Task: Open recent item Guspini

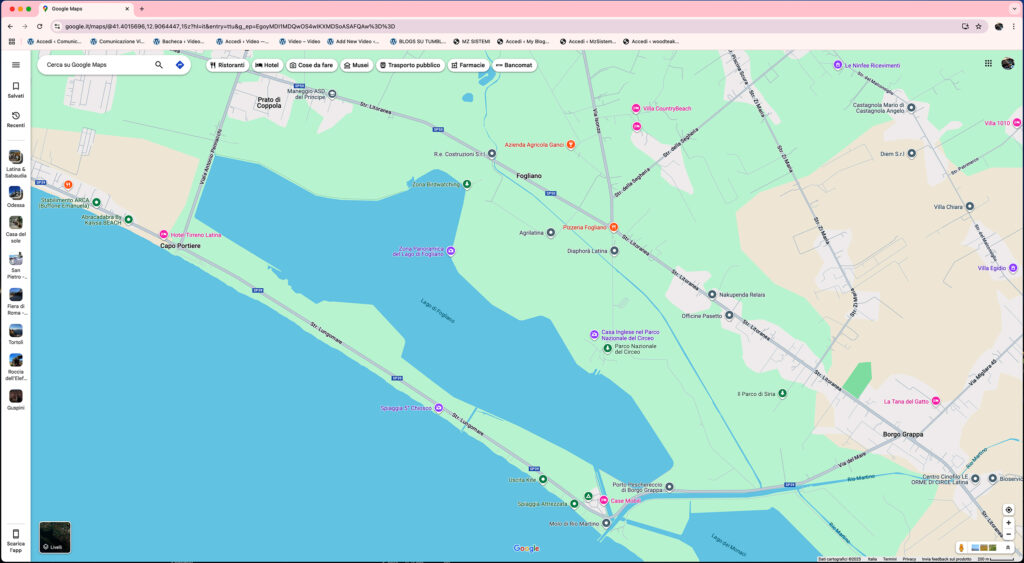Action: (16, 400)
